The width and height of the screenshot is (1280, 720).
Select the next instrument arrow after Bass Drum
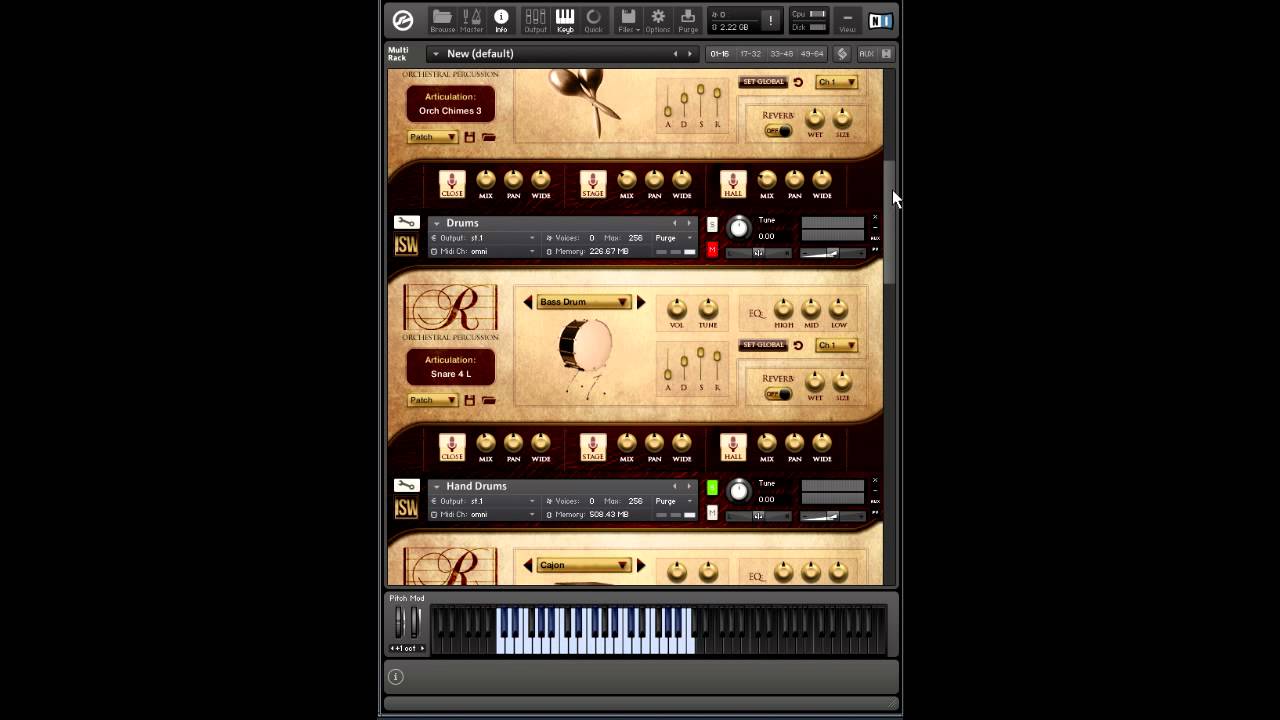tap(641, 302)
